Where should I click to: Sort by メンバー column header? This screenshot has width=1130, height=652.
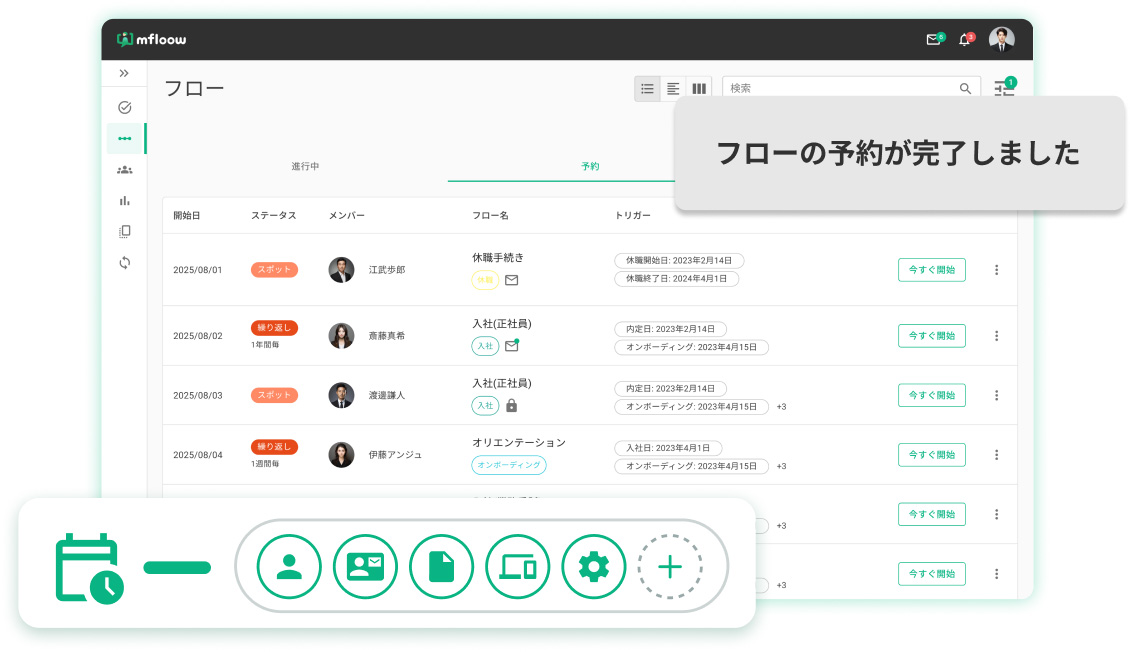click(347, 215)
